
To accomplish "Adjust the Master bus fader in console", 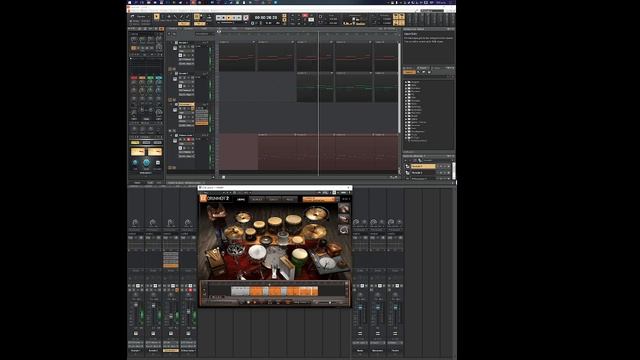I will [x=360, y=308].
